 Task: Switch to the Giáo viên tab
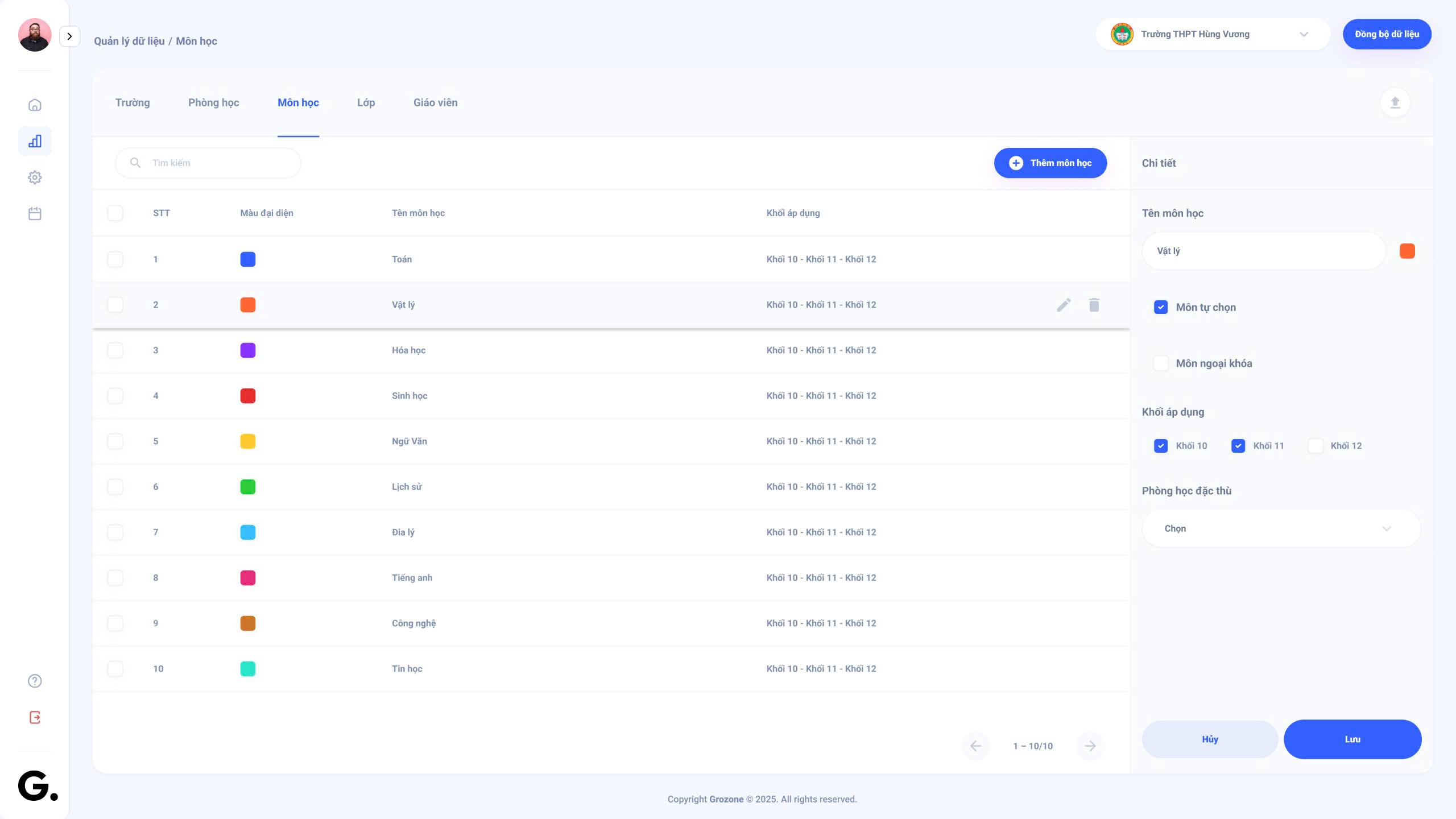coord(435,103)
